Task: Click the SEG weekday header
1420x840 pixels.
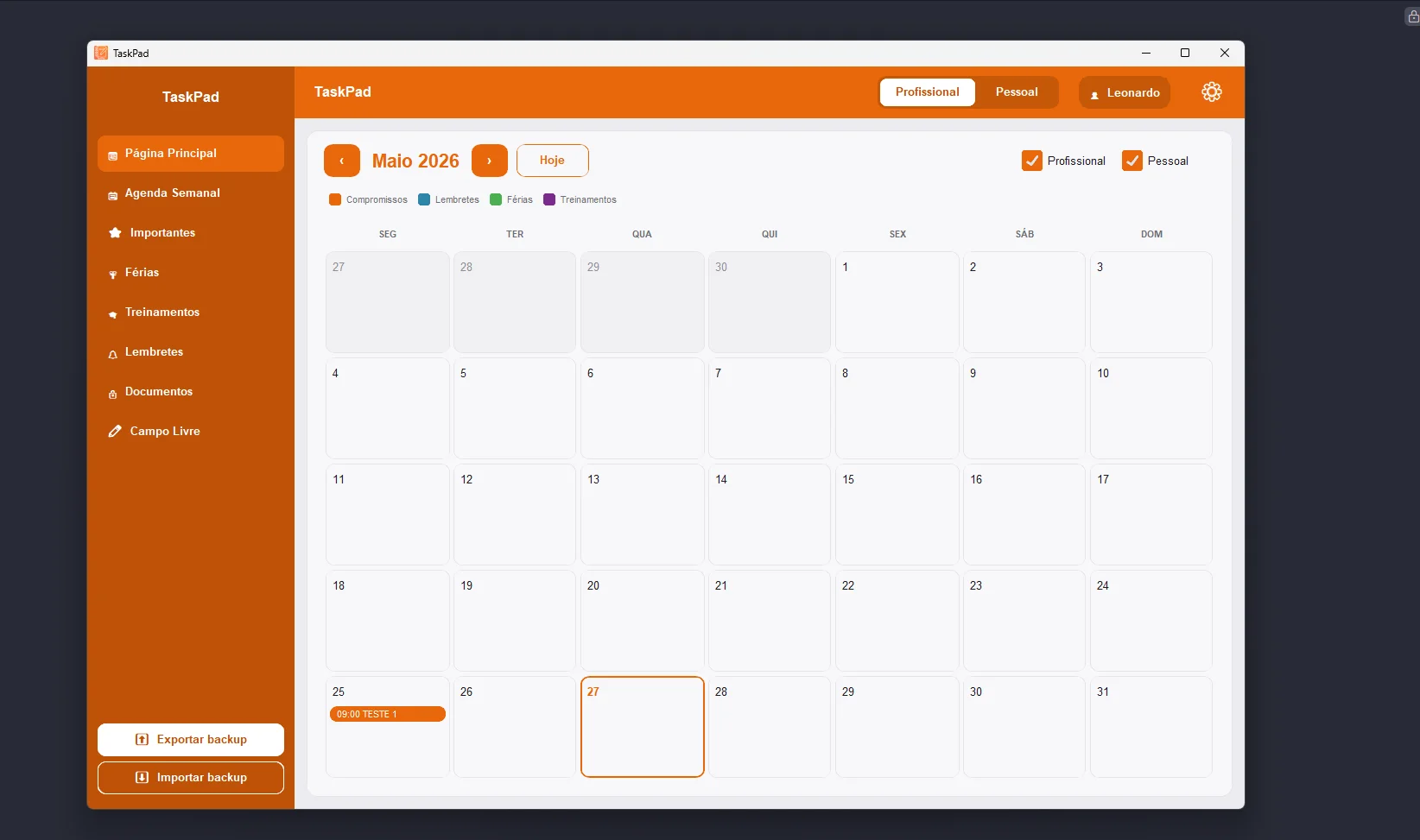Action: point(388,234)
